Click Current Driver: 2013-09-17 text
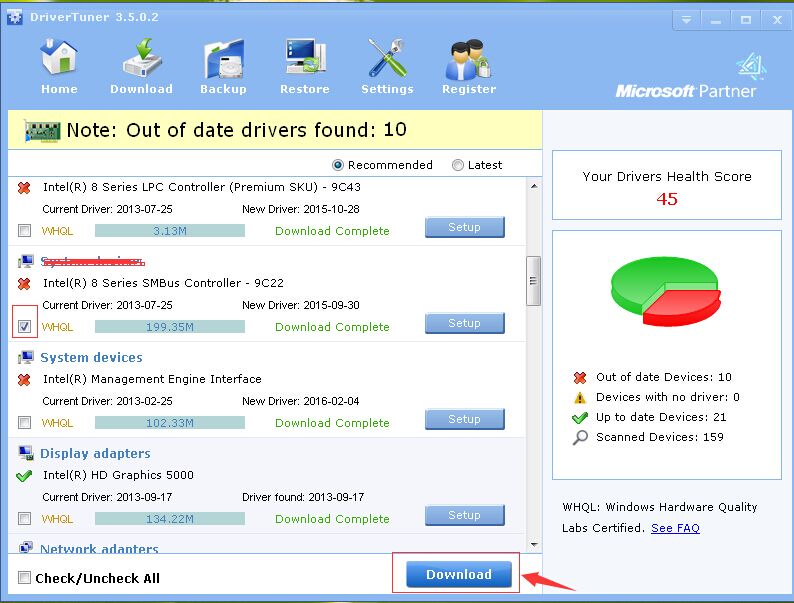 (x=107, y=497)
